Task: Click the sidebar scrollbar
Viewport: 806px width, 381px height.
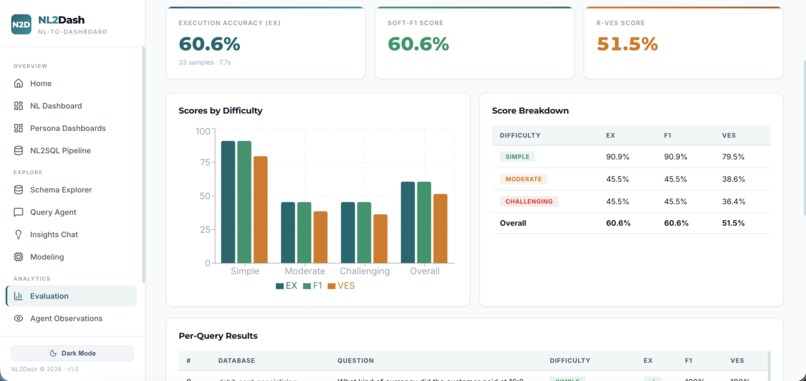Action: (x=143, y=165)
